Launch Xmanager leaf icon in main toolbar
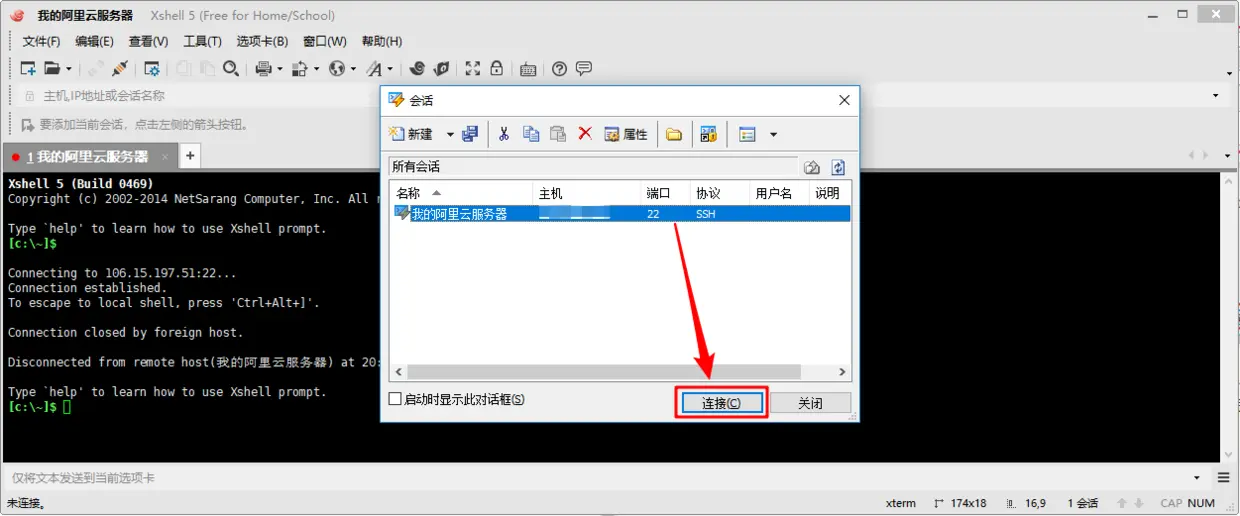This screenshot has width=1240, height=516. [x=441, y=69]
